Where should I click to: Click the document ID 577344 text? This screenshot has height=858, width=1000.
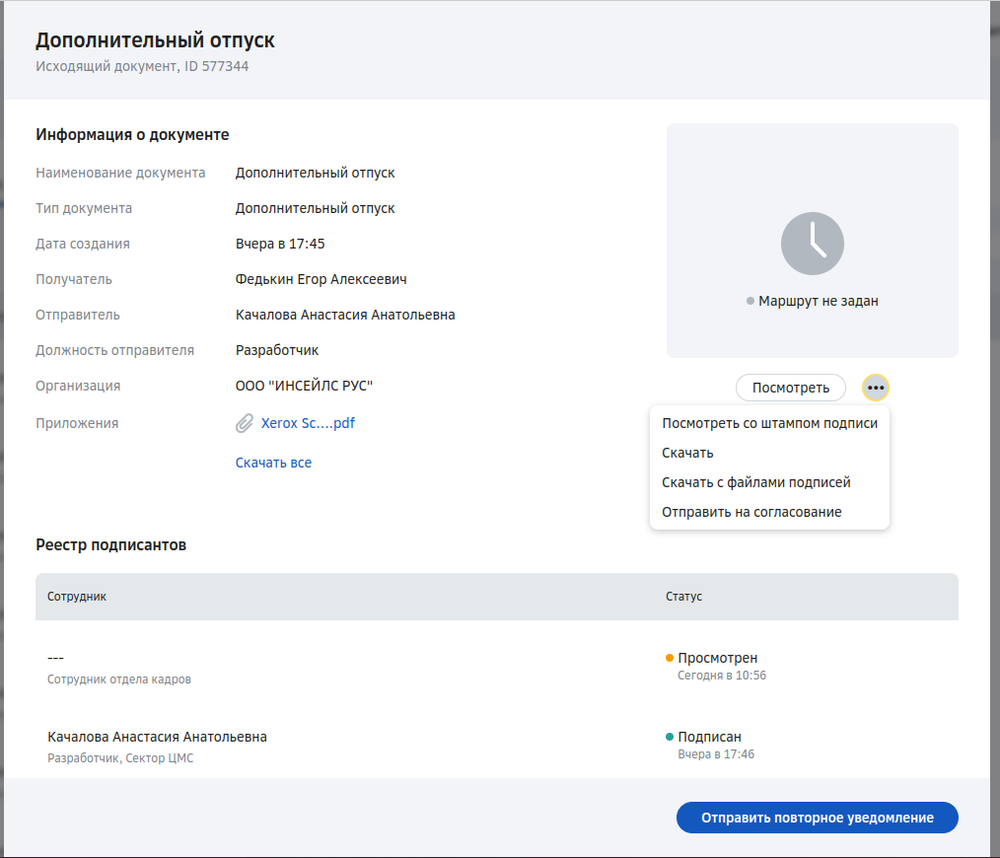[202, 66]
